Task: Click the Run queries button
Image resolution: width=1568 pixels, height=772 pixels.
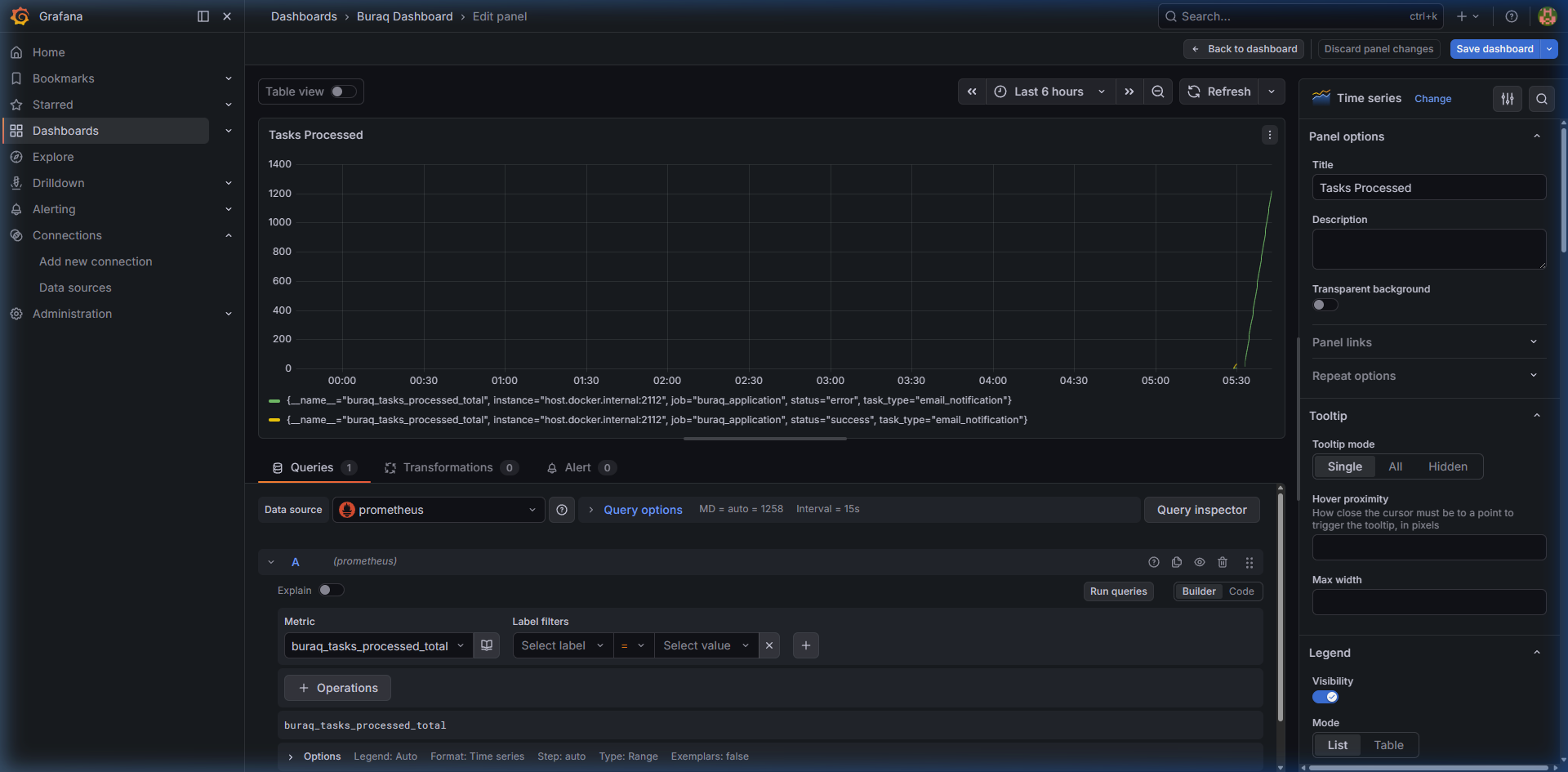Action: [x=1118, y=591]
